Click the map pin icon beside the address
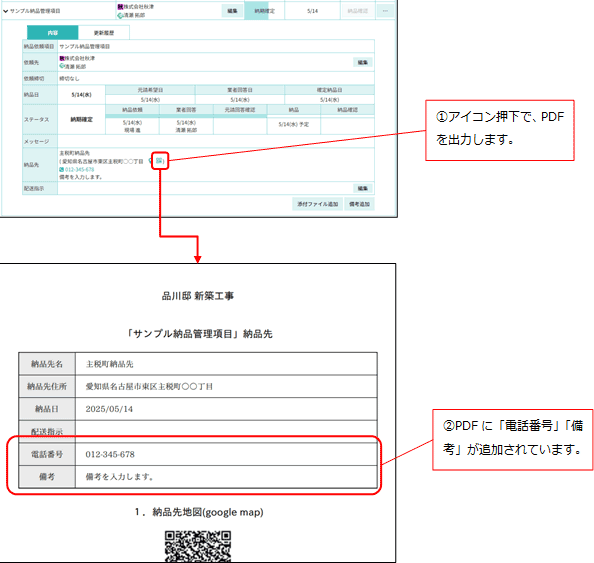The height and width of the screenshot is (563, 594). (150, 161)
